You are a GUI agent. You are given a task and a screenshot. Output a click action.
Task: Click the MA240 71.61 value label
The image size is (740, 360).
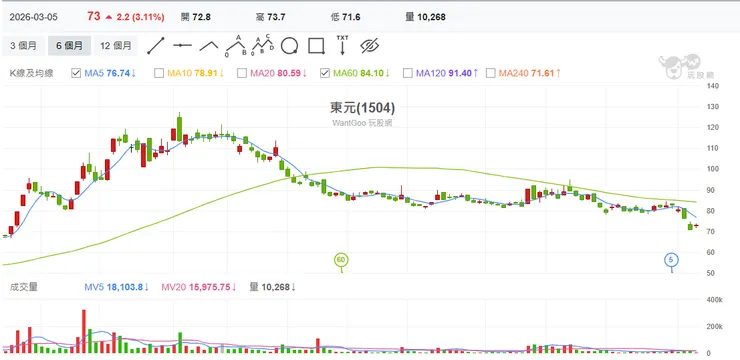(530, 73)
